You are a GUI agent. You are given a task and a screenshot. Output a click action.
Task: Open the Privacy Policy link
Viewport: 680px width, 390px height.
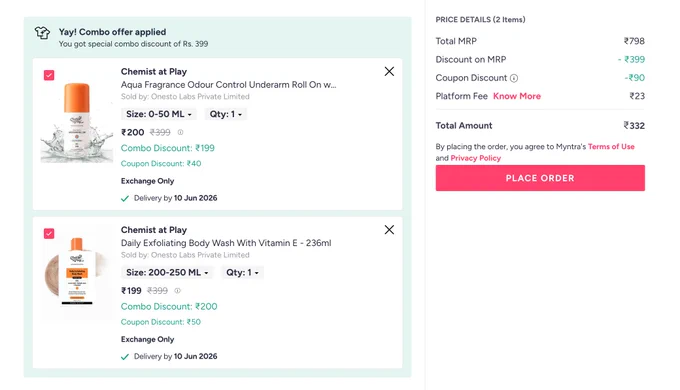coord(475,158)
